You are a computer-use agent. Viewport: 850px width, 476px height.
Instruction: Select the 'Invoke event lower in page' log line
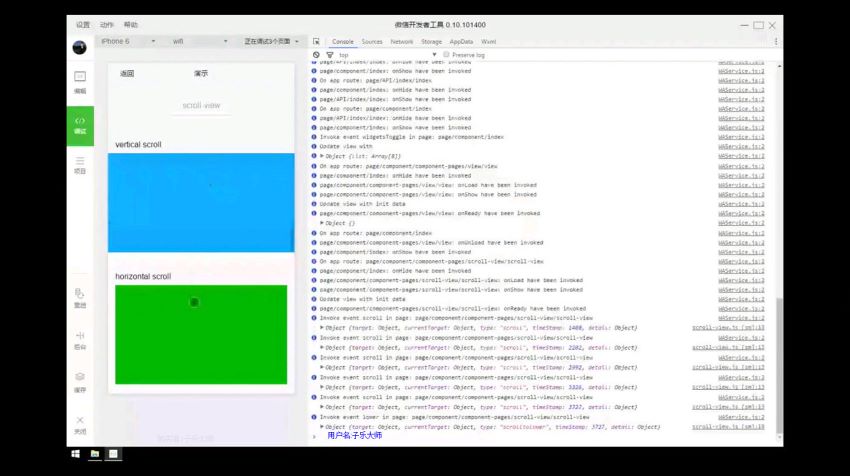click(454, 417)
